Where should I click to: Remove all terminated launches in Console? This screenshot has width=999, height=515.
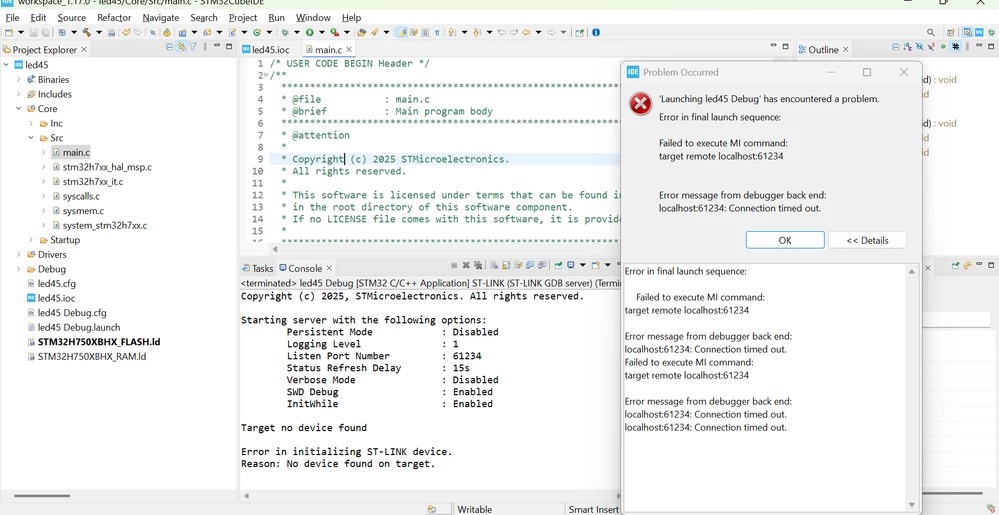[x=478, y=265]
